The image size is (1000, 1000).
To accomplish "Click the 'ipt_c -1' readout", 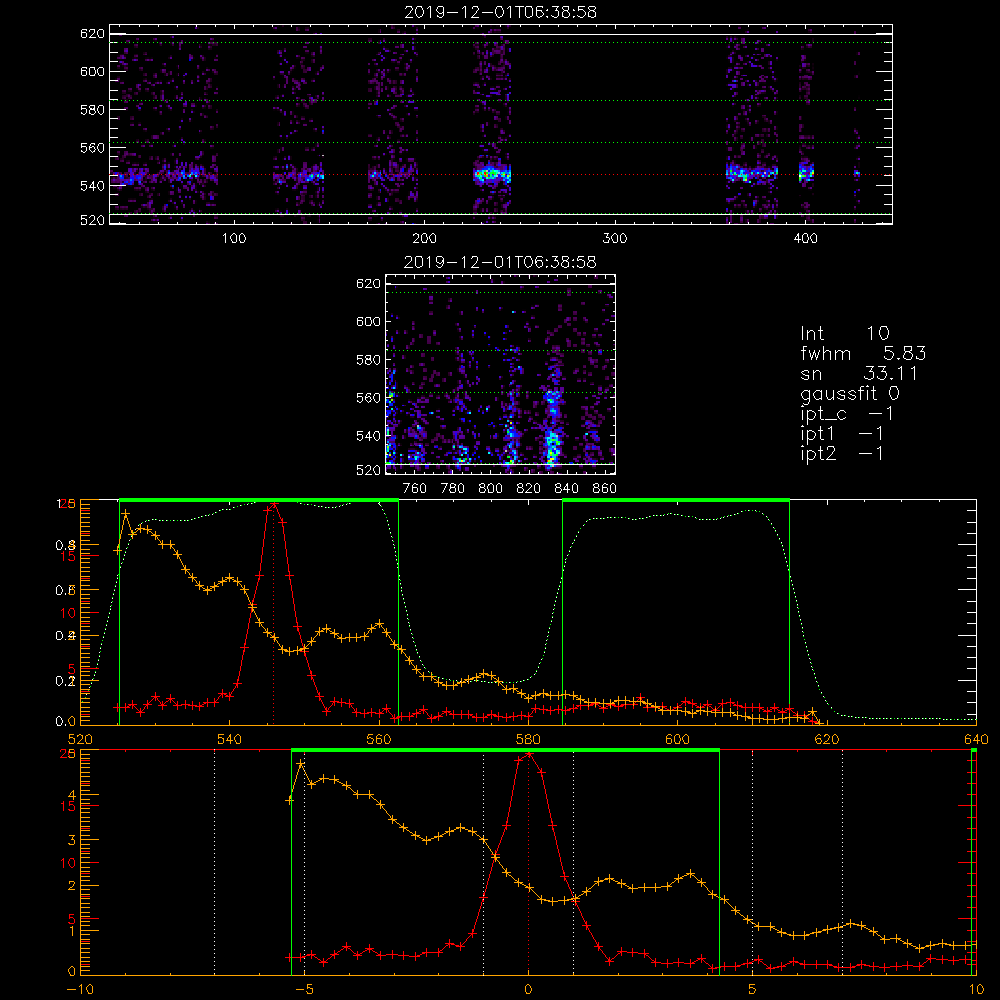I will (847, 414).
